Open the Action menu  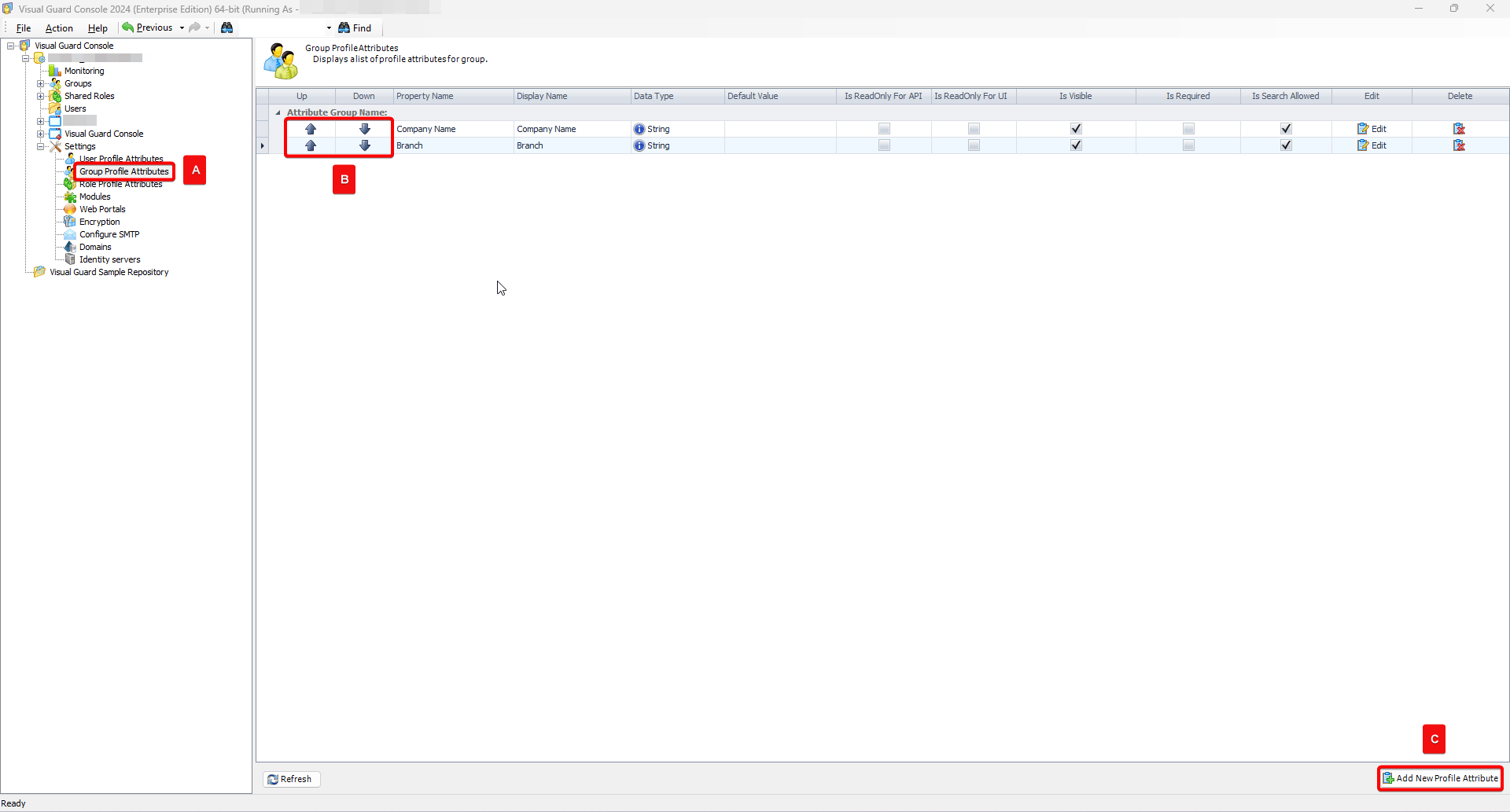(x=59, y=28)
